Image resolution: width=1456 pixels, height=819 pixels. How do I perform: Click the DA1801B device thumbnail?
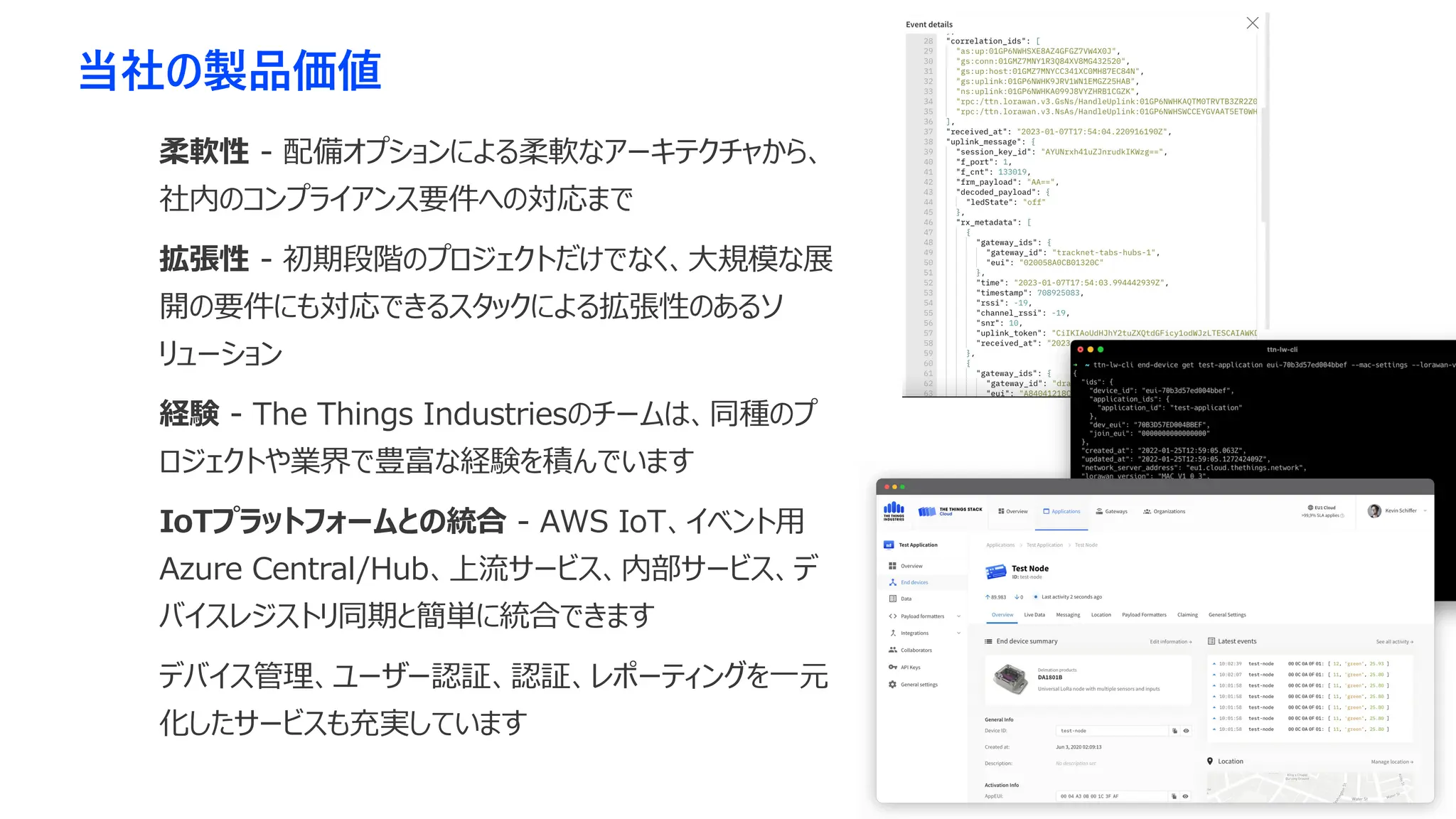pos(1010,679)
